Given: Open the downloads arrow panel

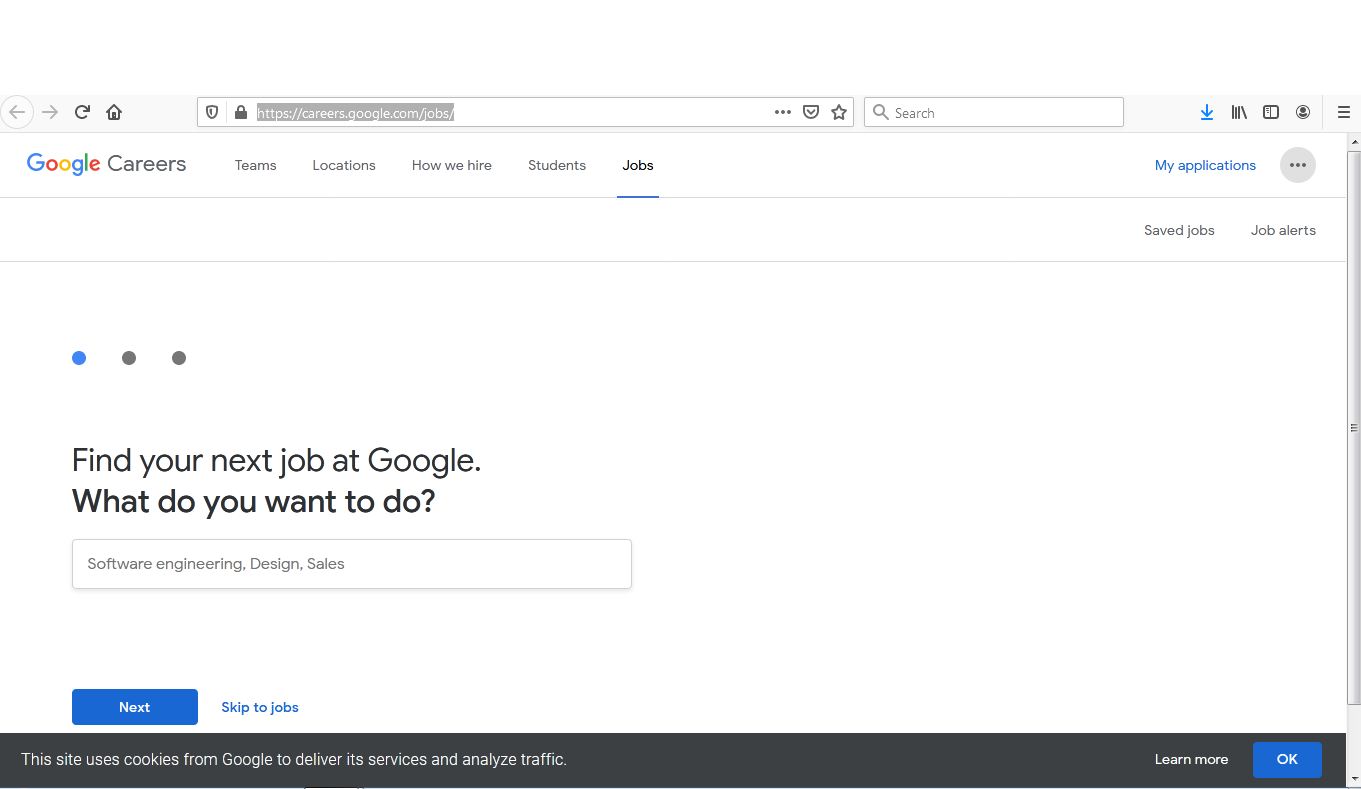Looking at the screenshot, I should 1207,113.
